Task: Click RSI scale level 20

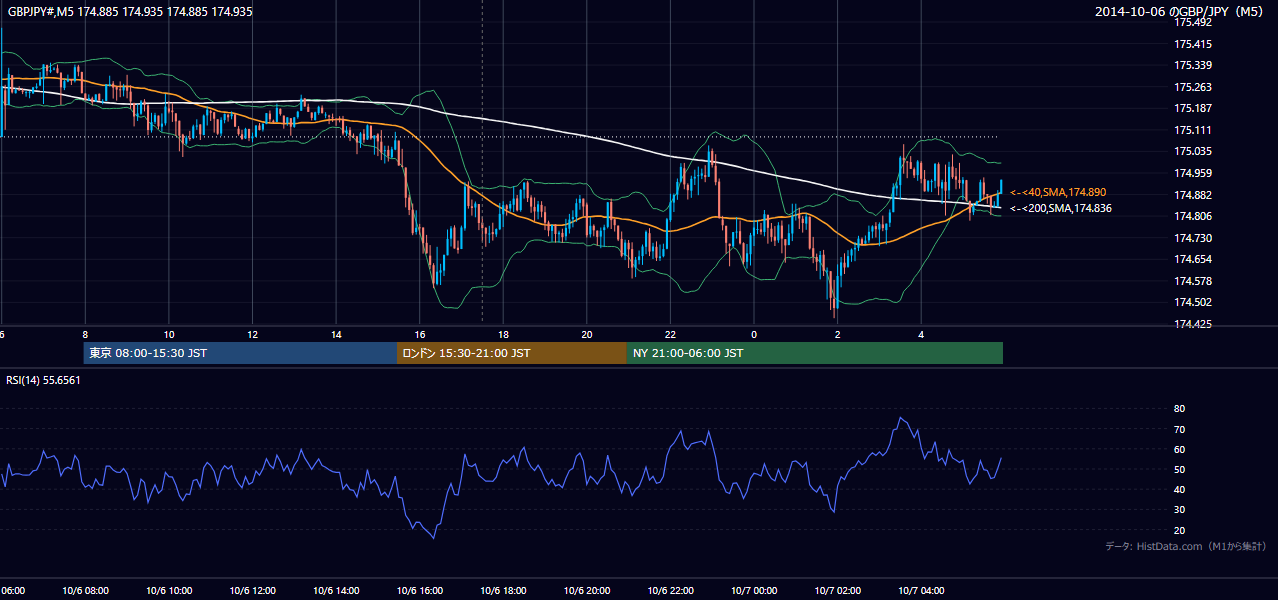Action: (x=1179, y=530)
